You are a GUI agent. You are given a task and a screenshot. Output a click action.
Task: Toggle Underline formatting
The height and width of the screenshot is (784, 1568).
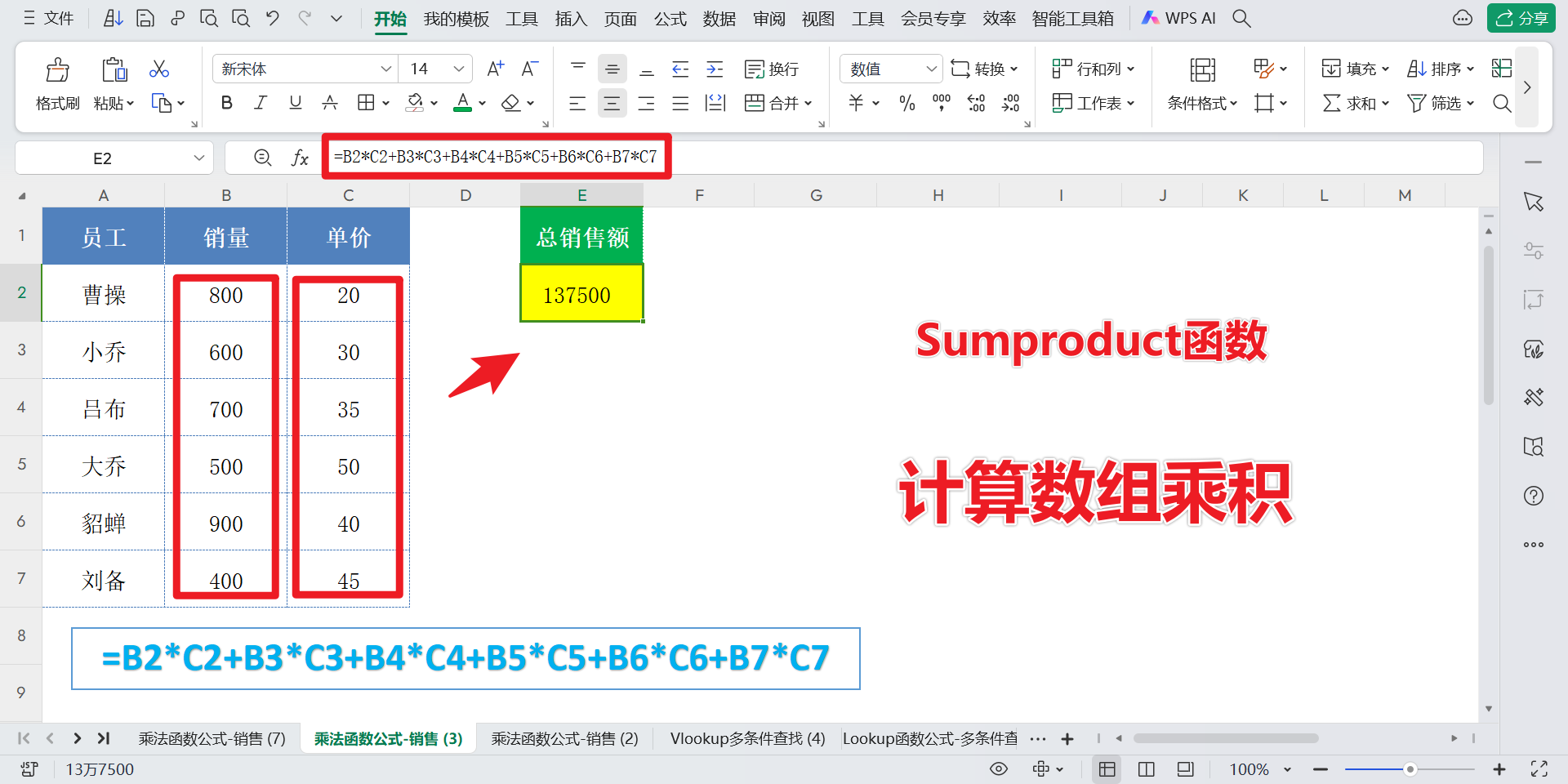296,103
